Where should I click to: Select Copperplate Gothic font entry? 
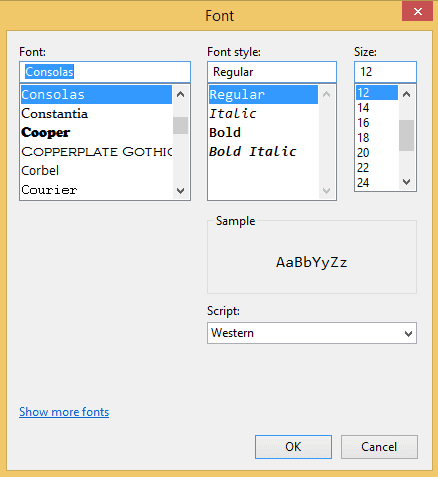click(x=96, y=152)
